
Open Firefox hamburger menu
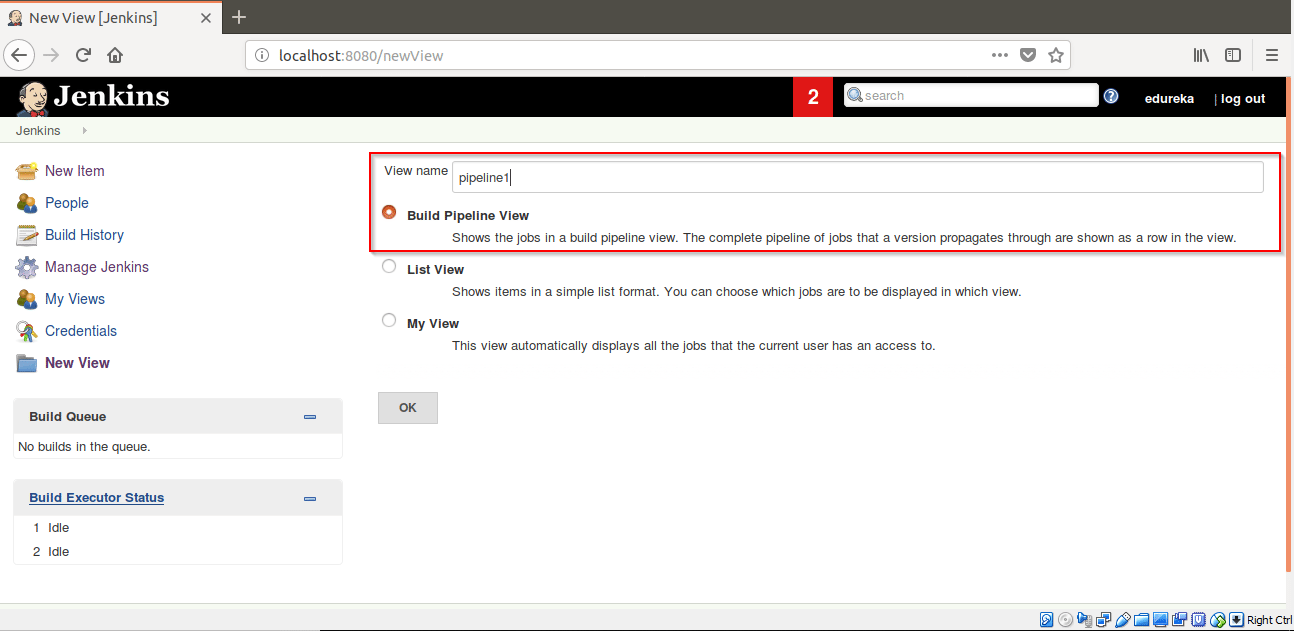[x=1272, y=55]
